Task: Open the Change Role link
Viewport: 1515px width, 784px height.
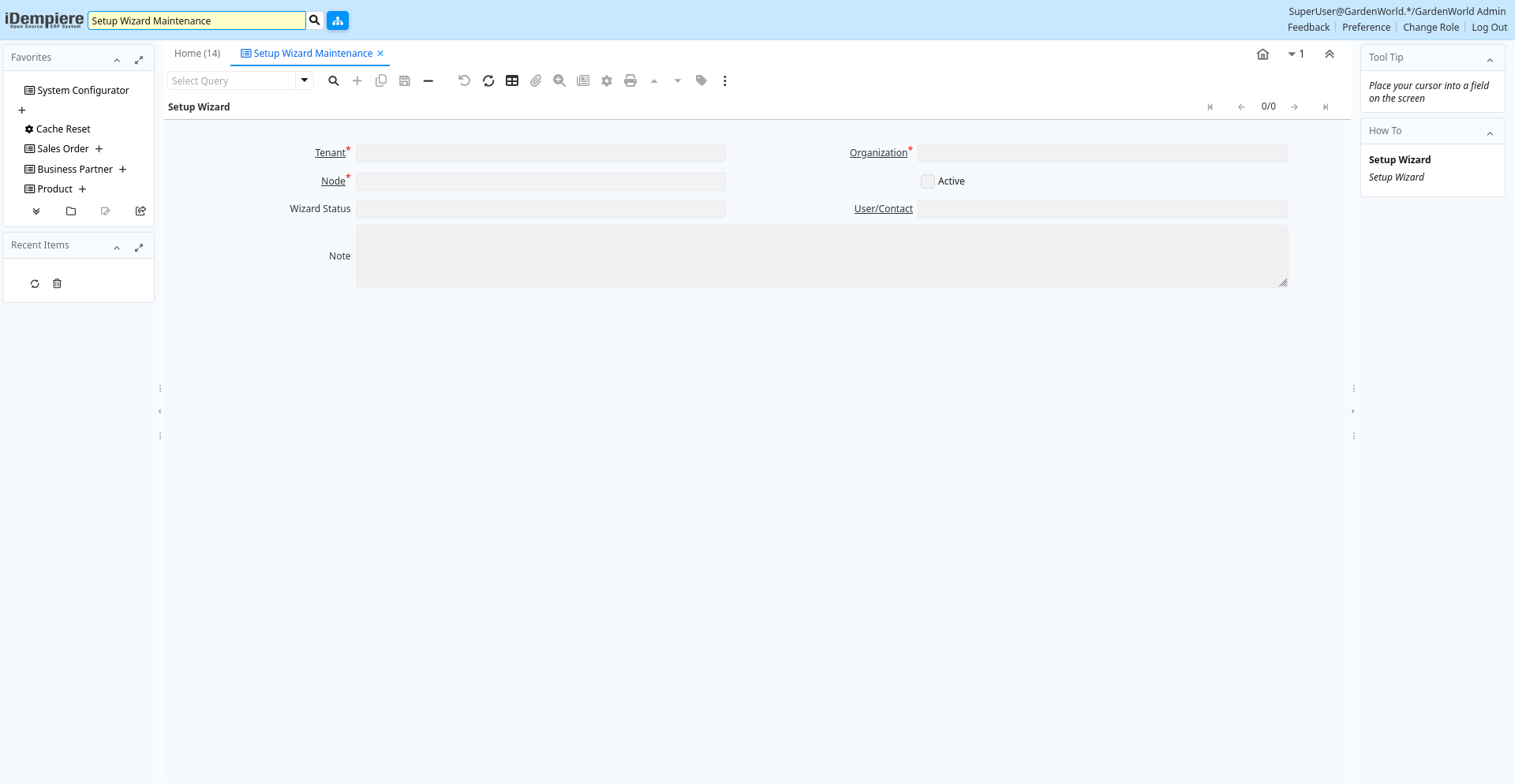Action: 1431,28
